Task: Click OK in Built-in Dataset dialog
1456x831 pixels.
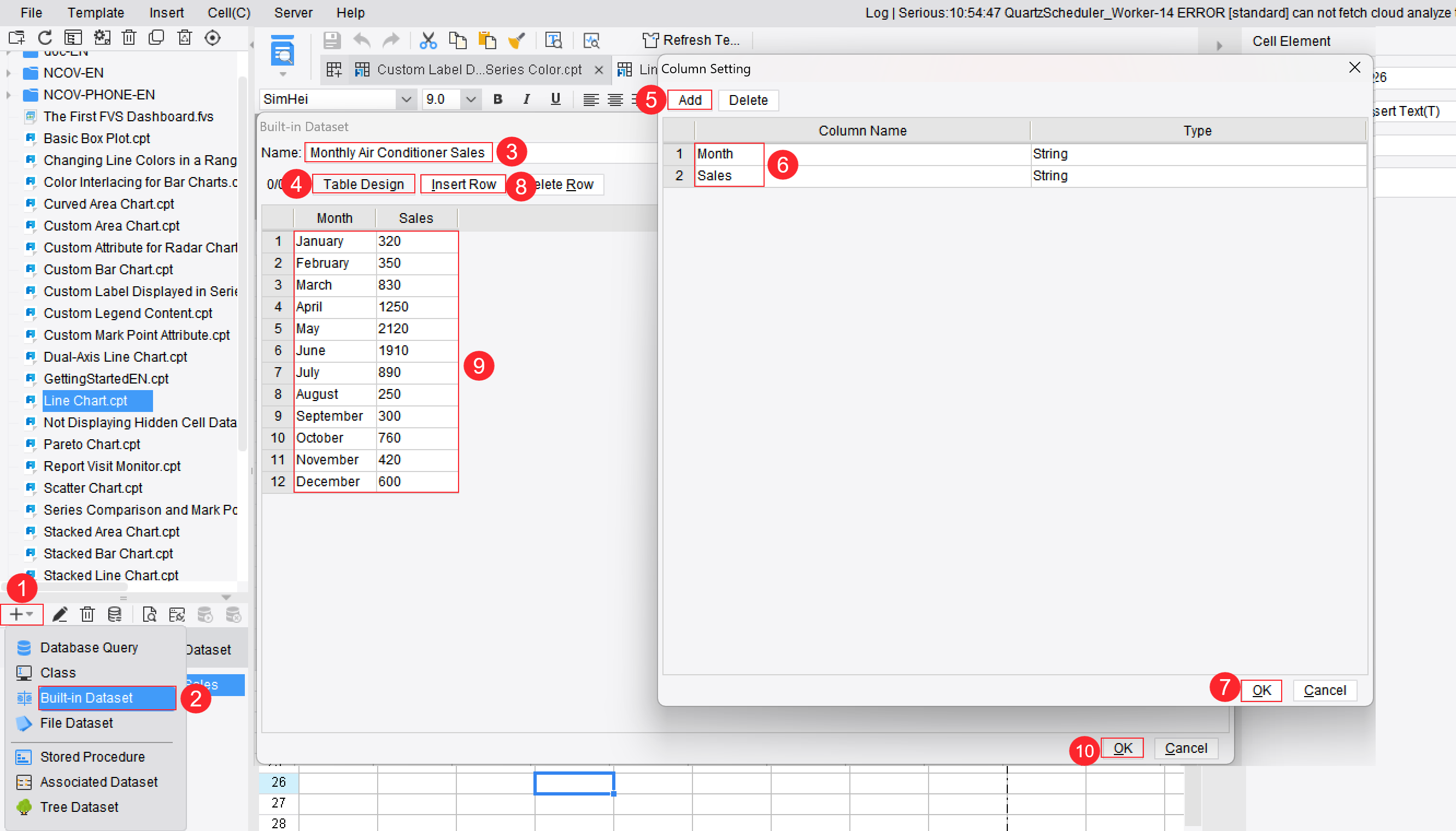Action: 1122,747
